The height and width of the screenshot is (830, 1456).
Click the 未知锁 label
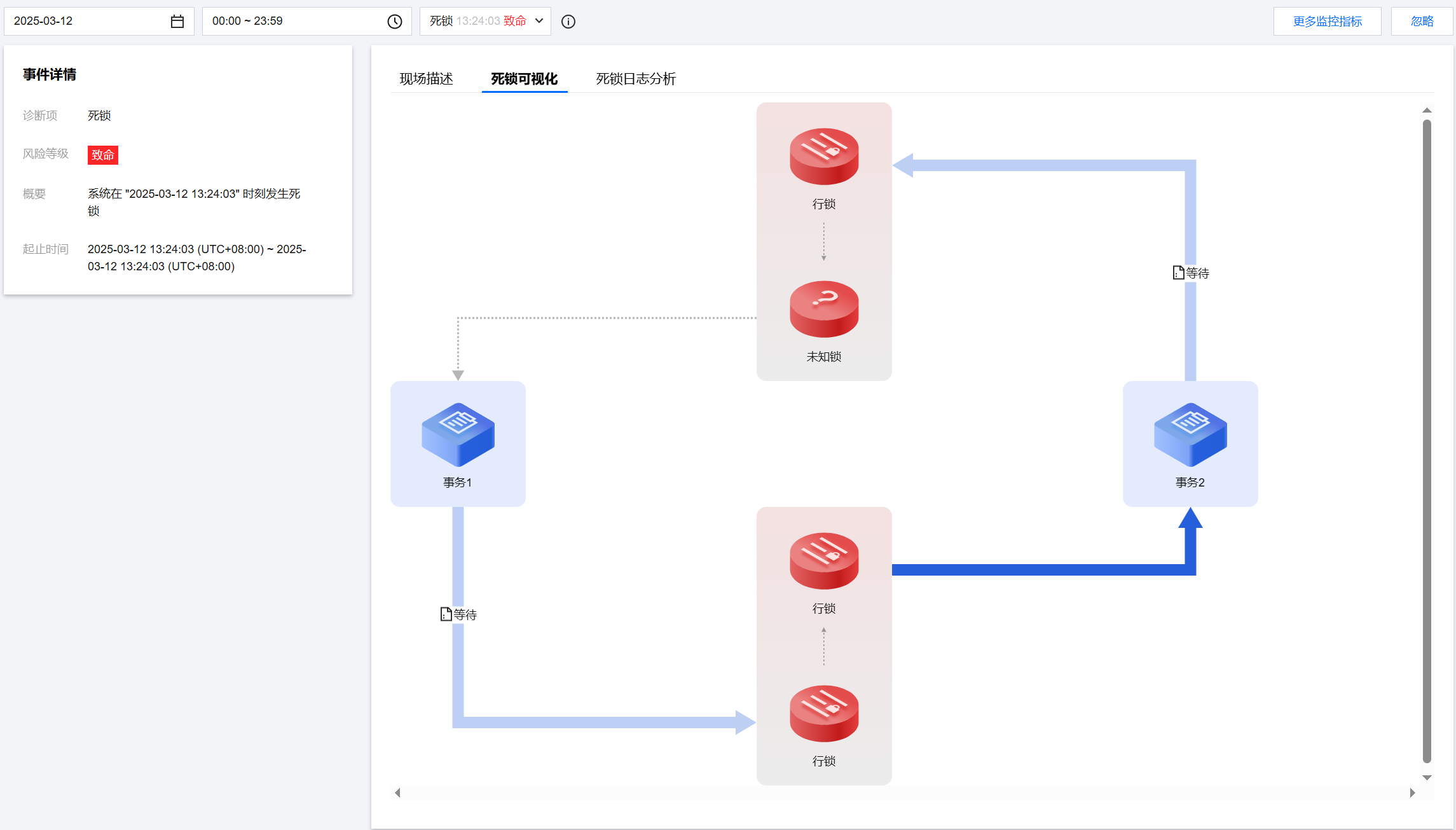[x=824, y=357]
